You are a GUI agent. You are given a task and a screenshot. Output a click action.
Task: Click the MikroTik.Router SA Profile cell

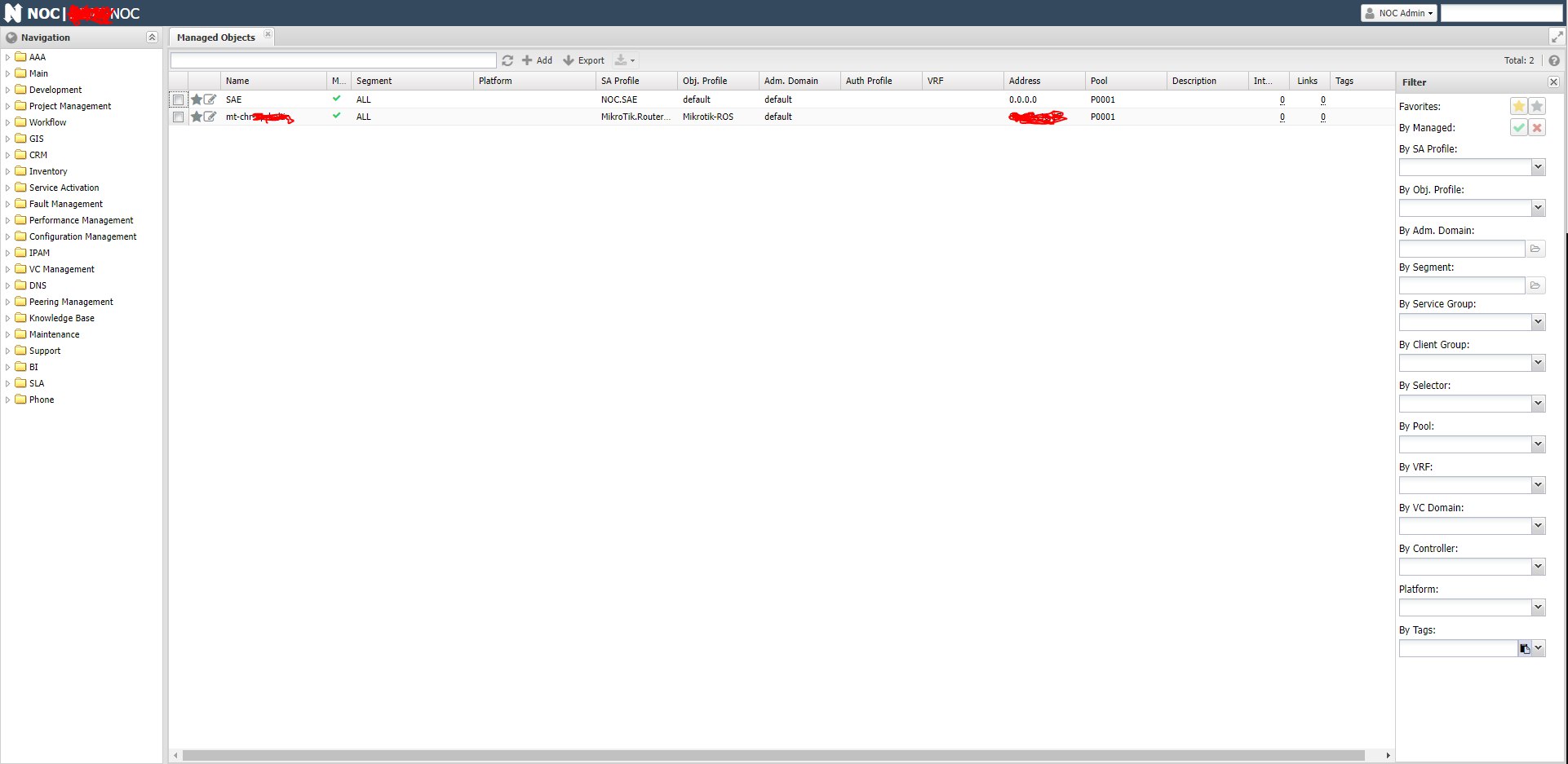coord(636,117)
